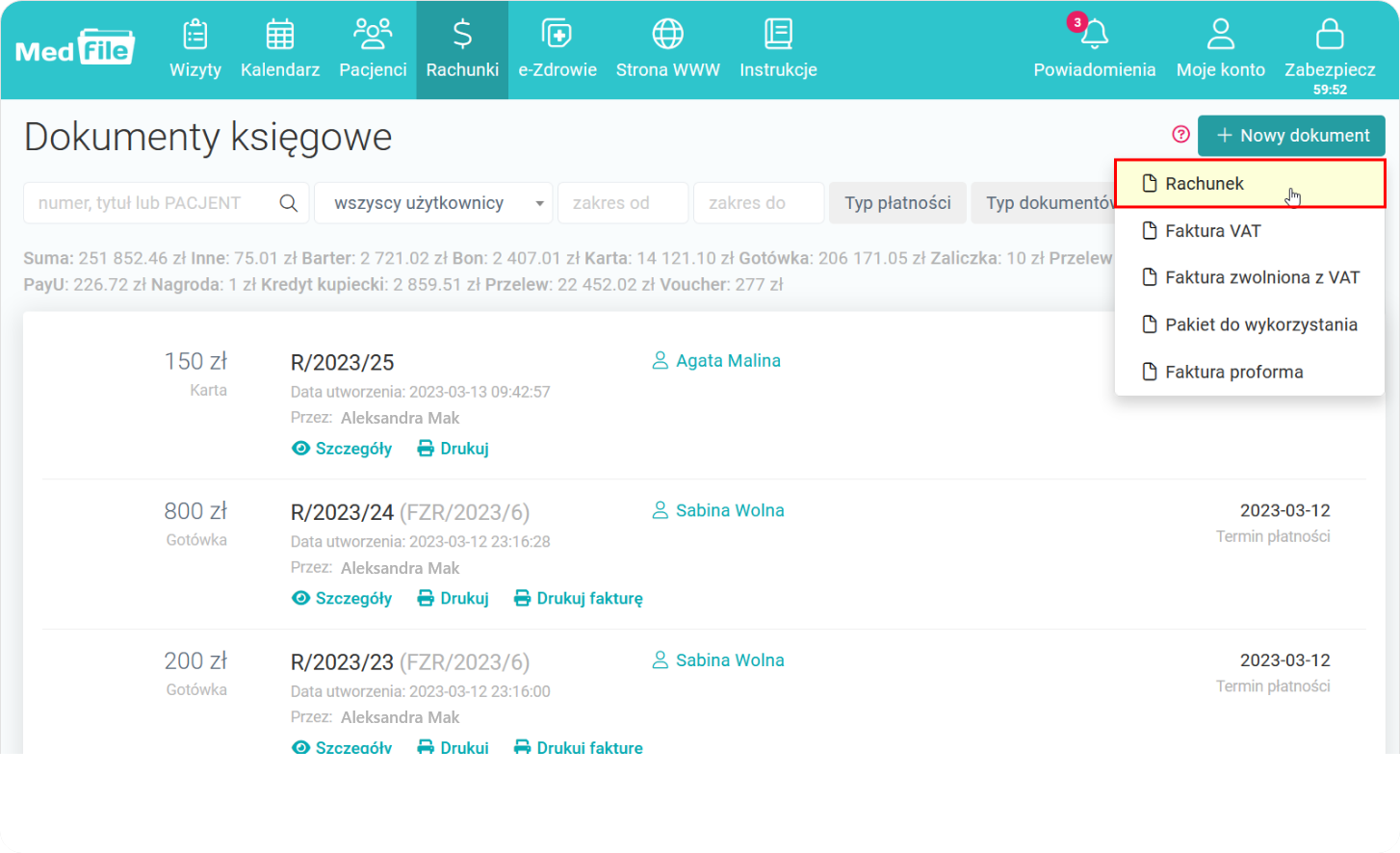Image resolution: width=1400 pixels, height=853 pixels.
Task: Click the Nowy dokument button
Action: coord(1291,136)
